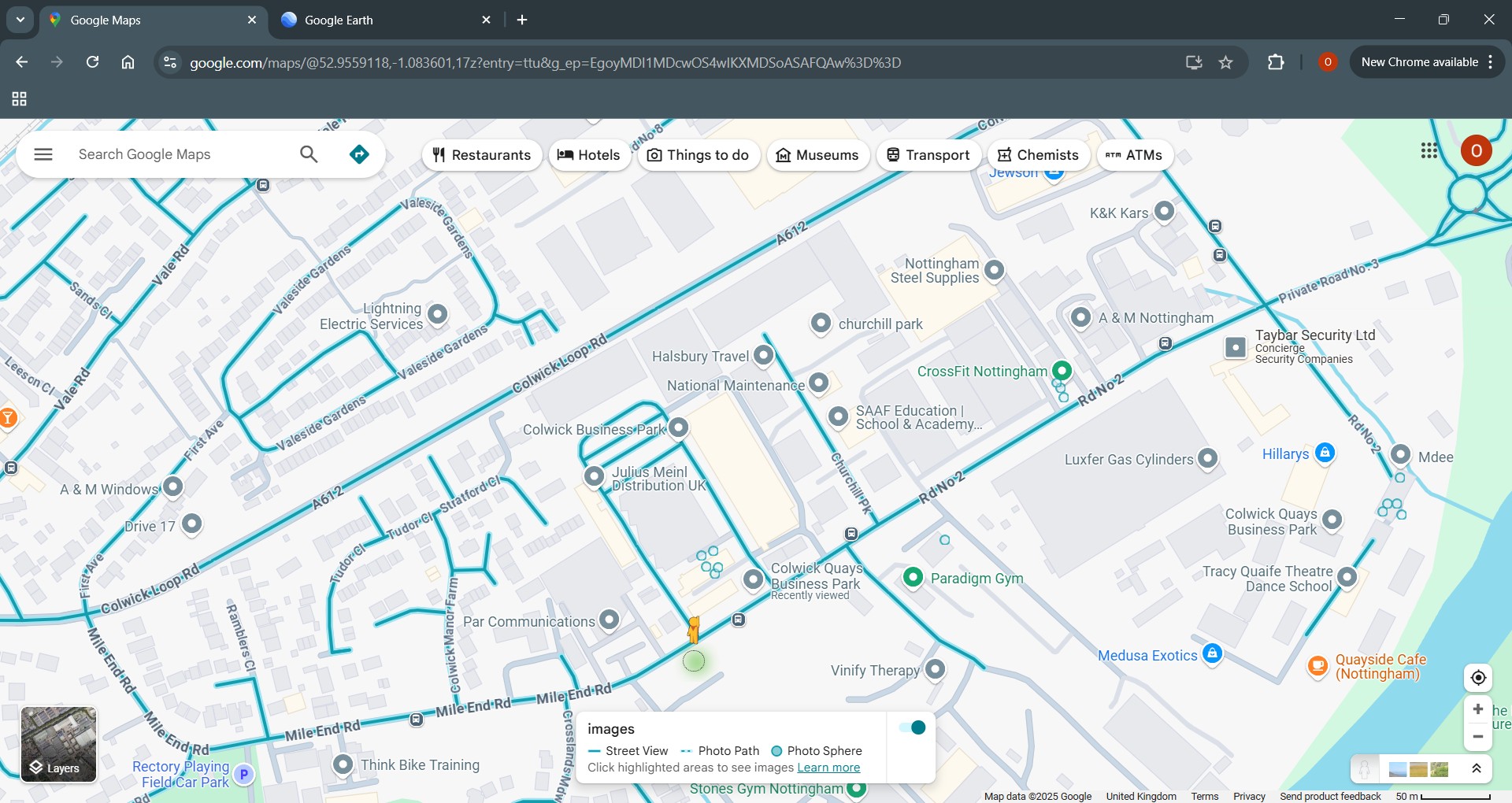Click the Luxfer Gas Cylinders pin

(1208, 458)
